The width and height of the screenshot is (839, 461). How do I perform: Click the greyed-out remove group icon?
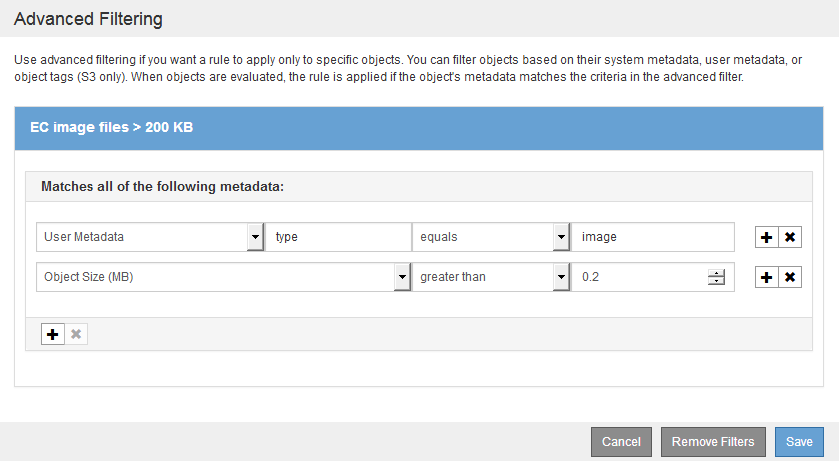pos(76,334)
